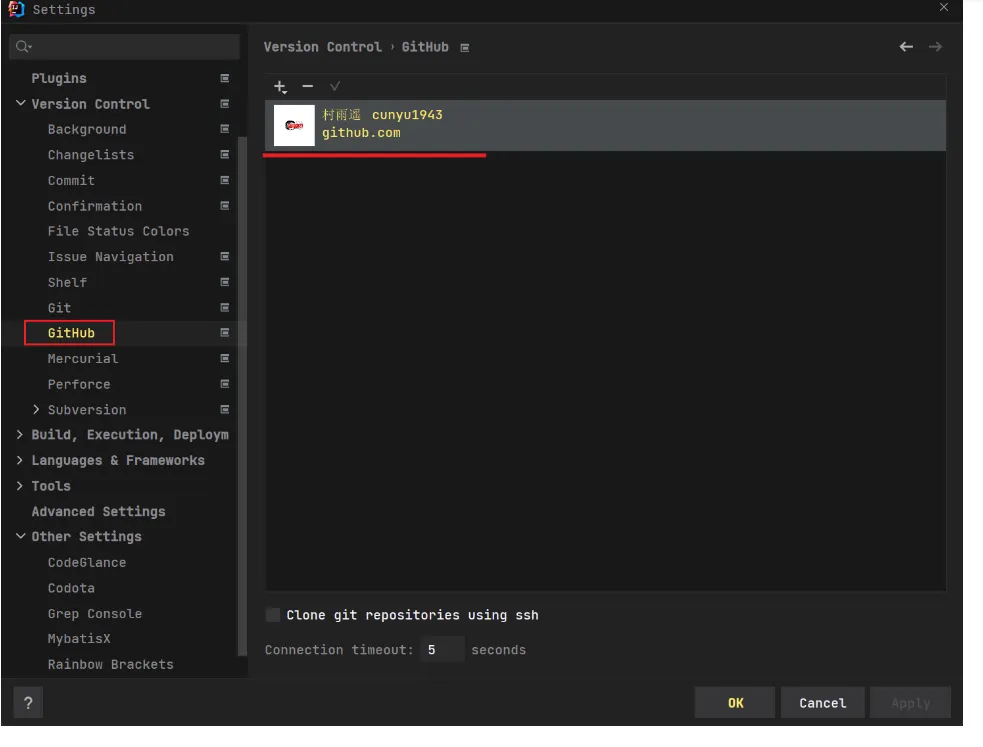Open Issue Navigation settings
983x747 pixels.
[x=111, y=257]
